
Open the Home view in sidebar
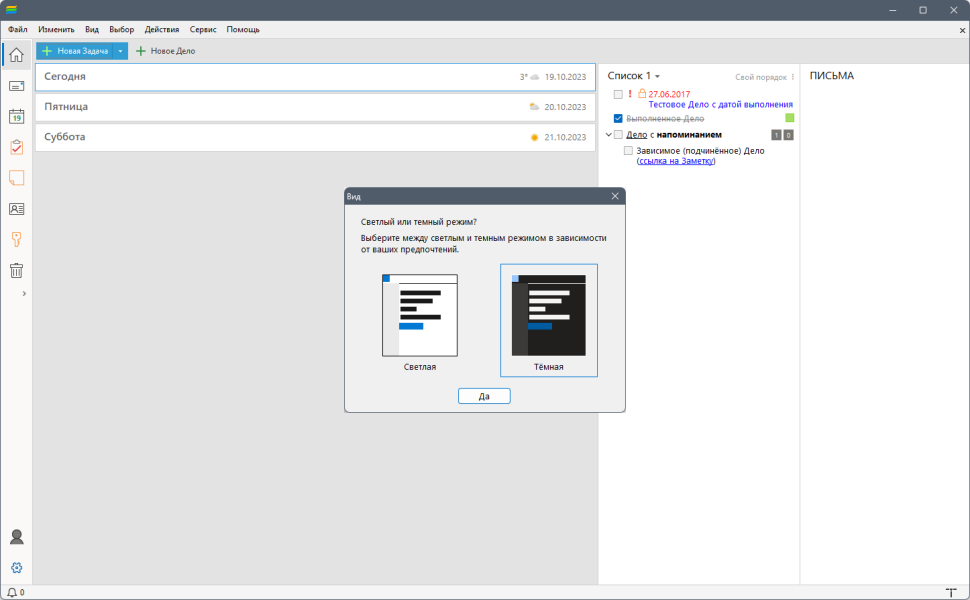pos(17,55)
